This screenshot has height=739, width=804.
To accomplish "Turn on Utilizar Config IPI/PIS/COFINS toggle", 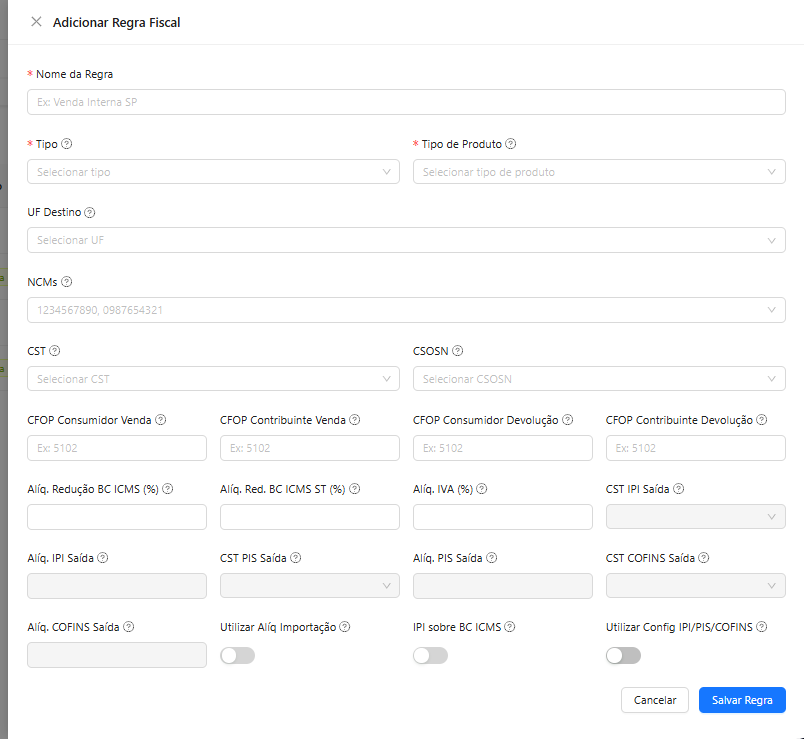I will 623,656.
